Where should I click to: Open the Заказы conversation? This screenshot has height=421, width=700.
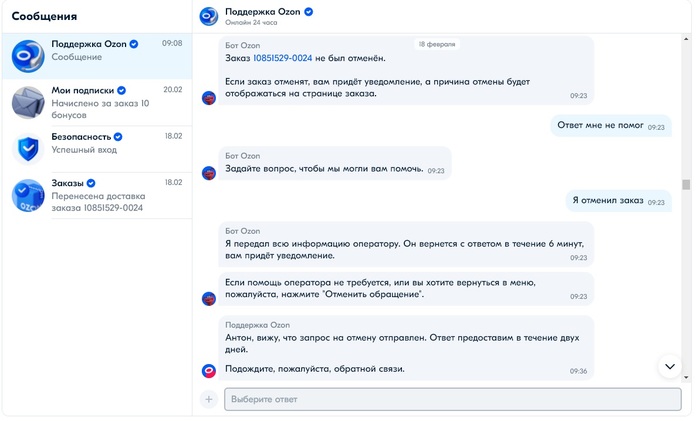(x=97, y=195)
